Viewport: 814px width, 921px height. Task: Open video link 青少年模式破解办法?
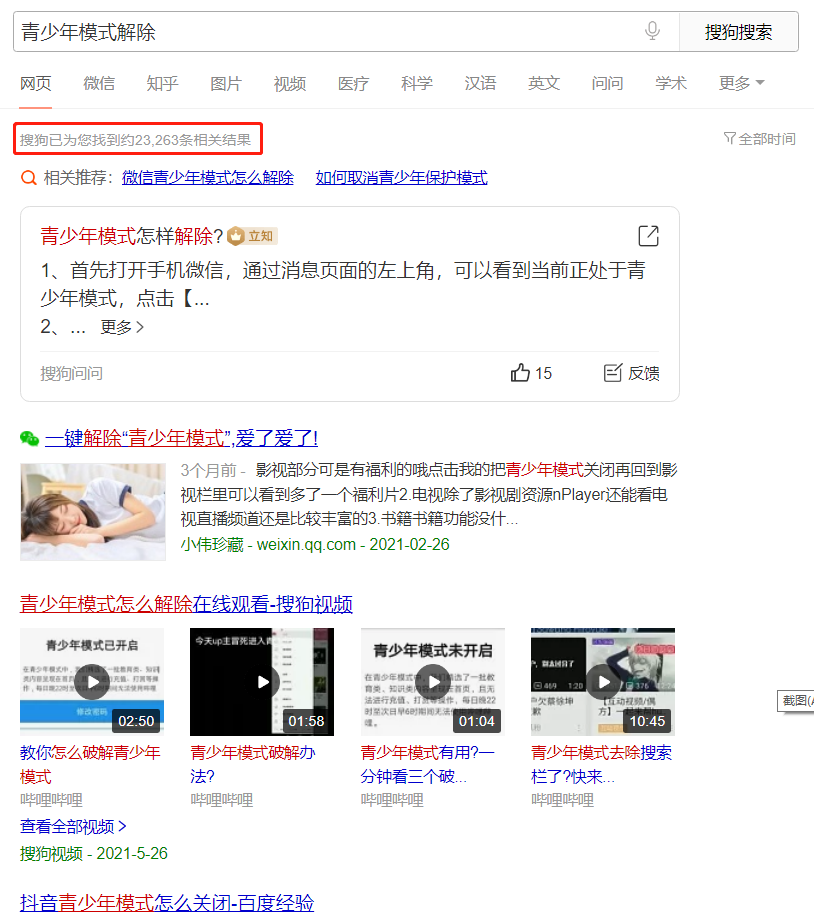pyautogui.click(x=253, y=765)
